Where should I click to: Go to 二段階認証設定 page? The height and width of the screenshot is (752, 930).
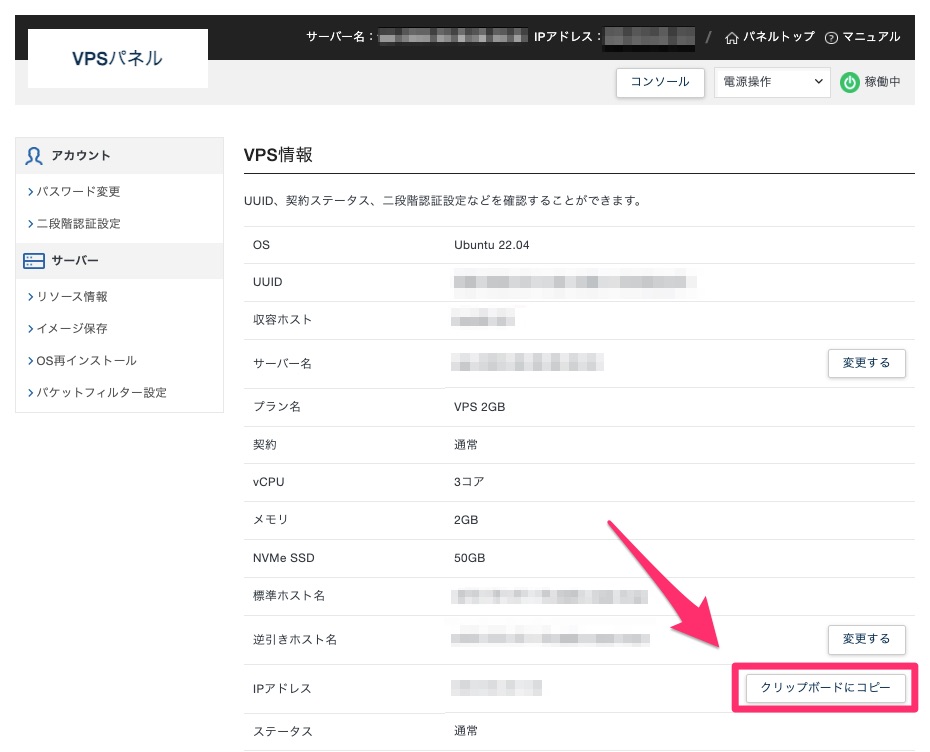coord(78,224)
